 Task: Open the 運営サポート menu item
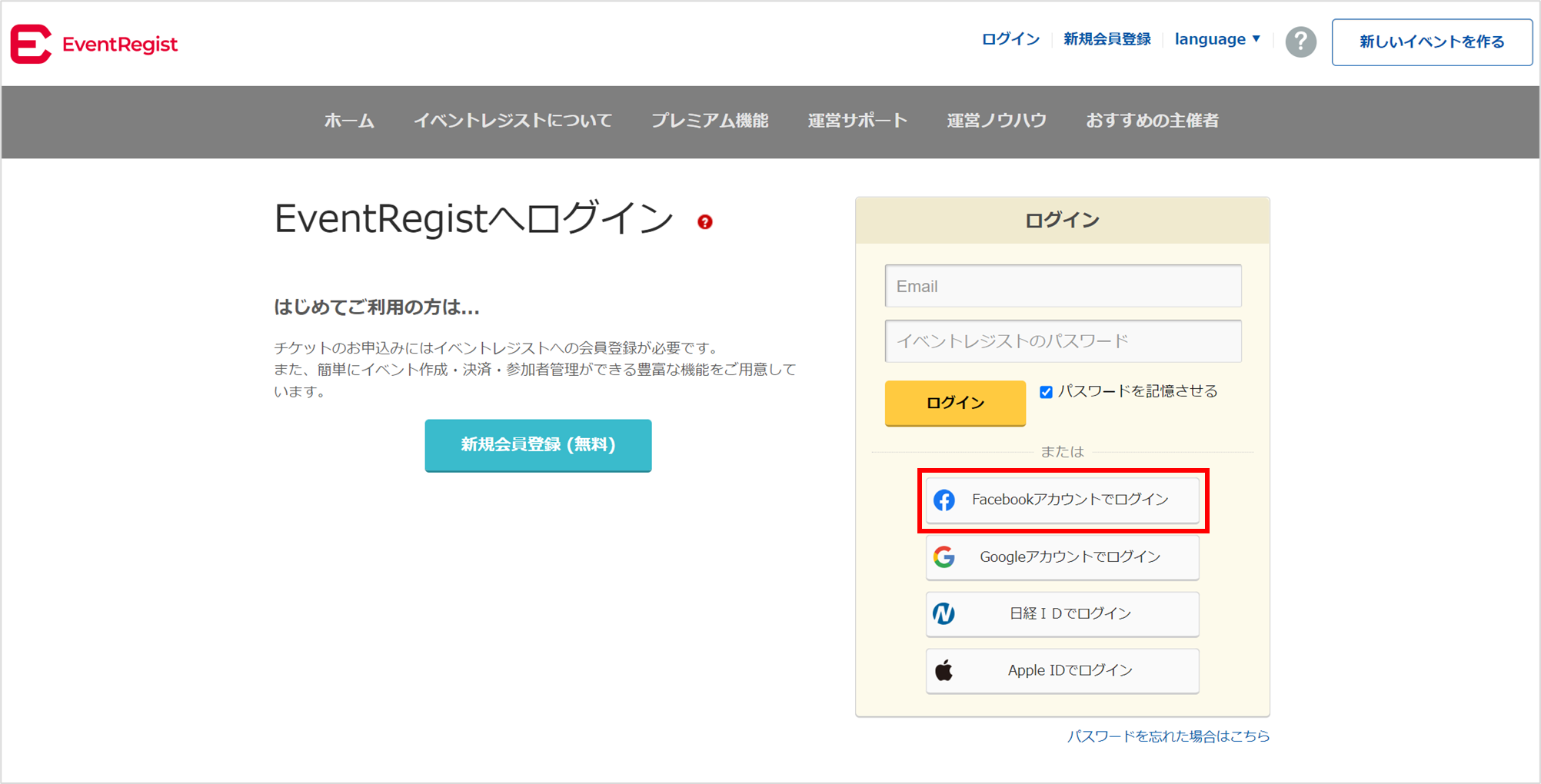coord(857,121)
